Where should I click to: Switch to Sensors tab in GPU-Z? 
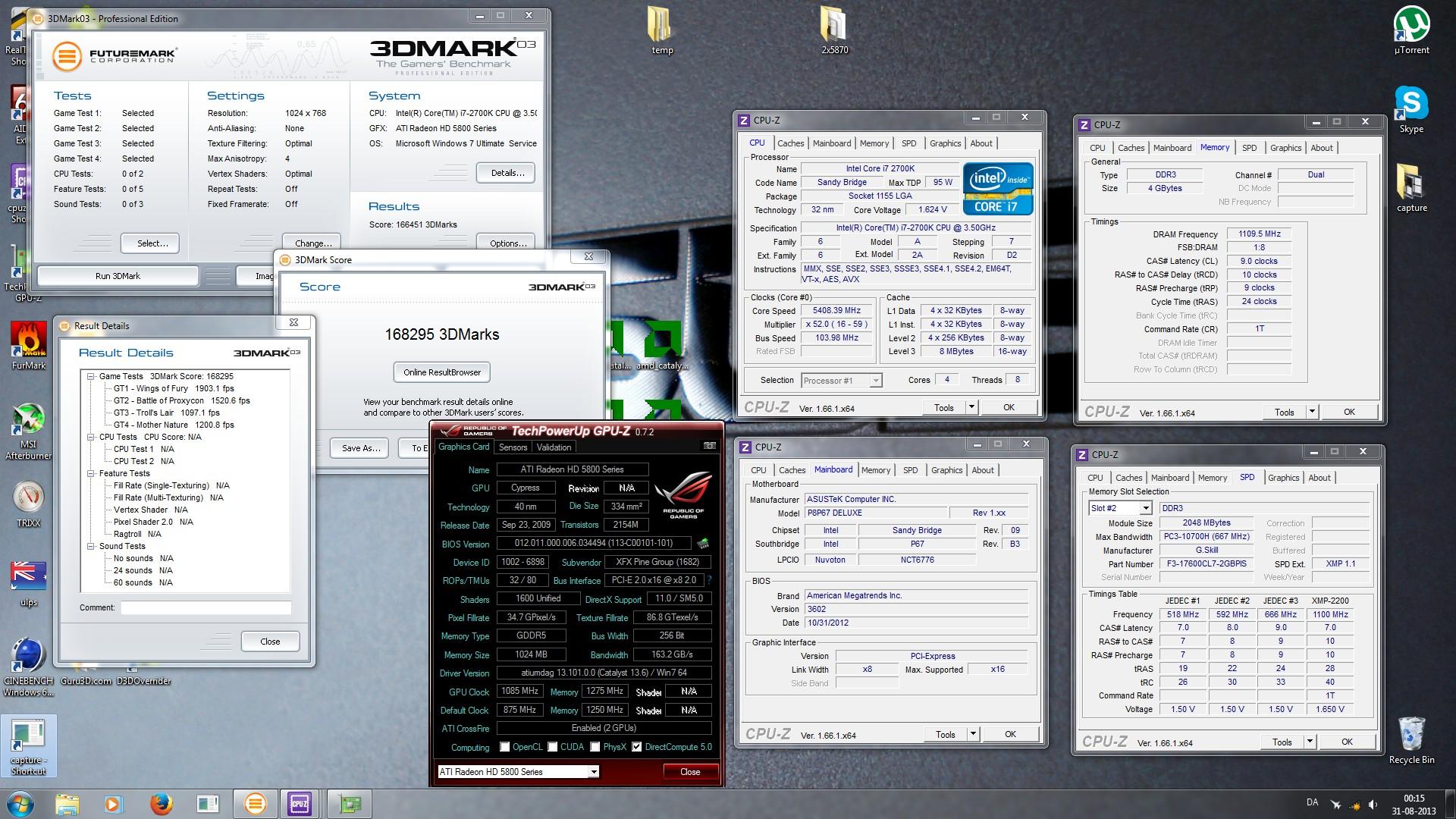click(513, 447)
